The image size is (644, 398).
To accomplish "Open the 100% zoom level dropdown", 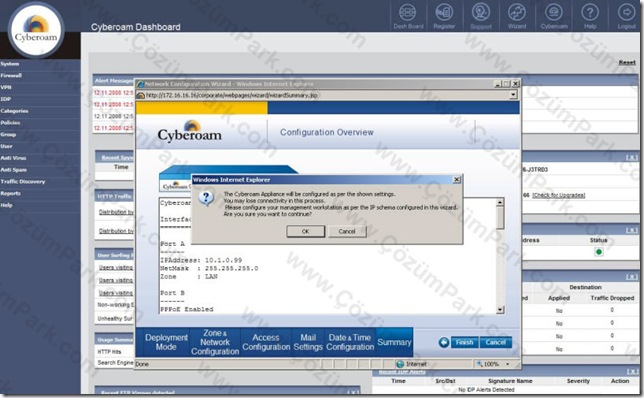I will (x=508, y=364).
